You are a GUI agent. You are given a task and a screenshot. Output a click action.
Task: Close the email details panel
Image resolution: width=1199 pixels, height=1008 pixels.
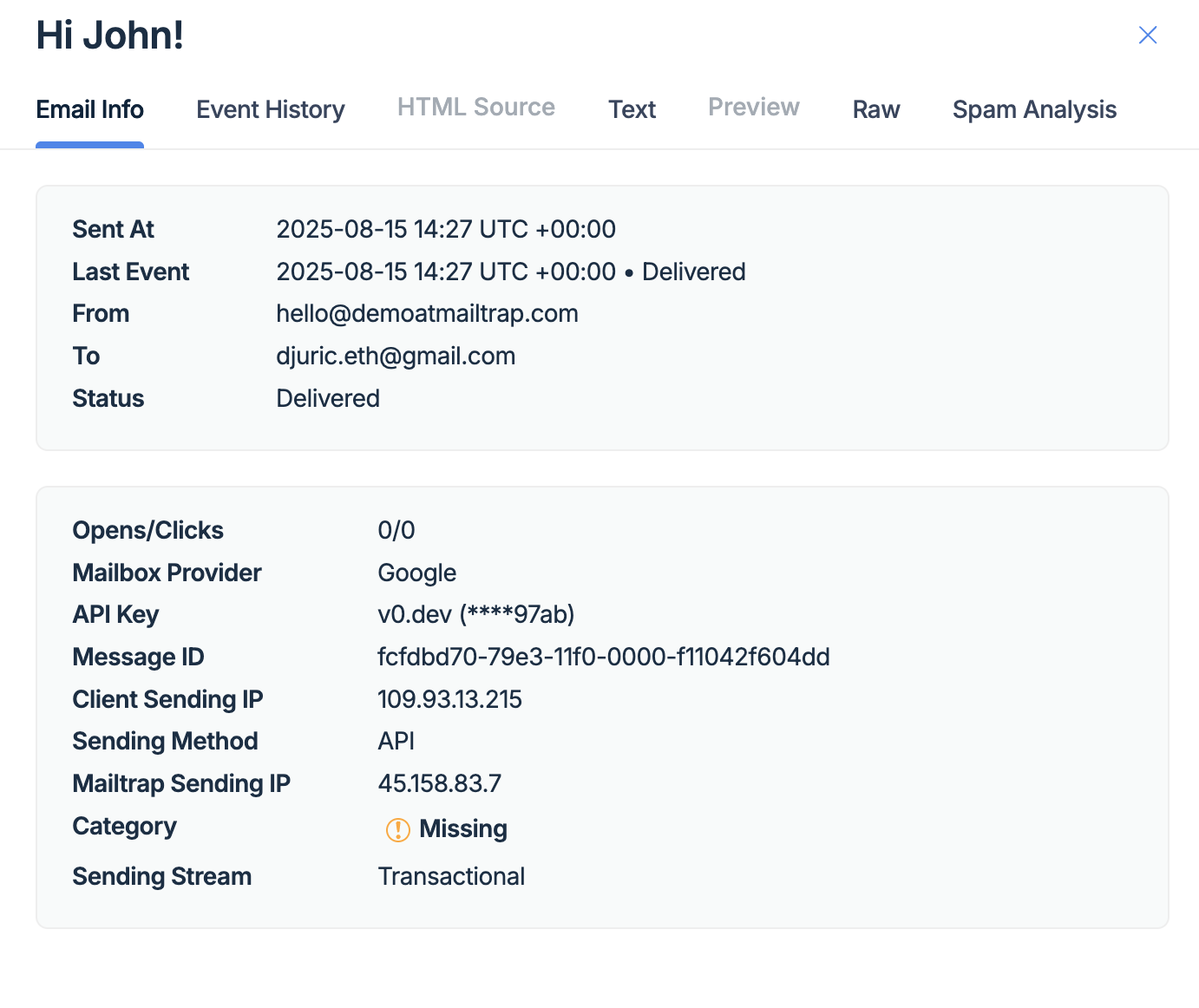[1147, 35]
